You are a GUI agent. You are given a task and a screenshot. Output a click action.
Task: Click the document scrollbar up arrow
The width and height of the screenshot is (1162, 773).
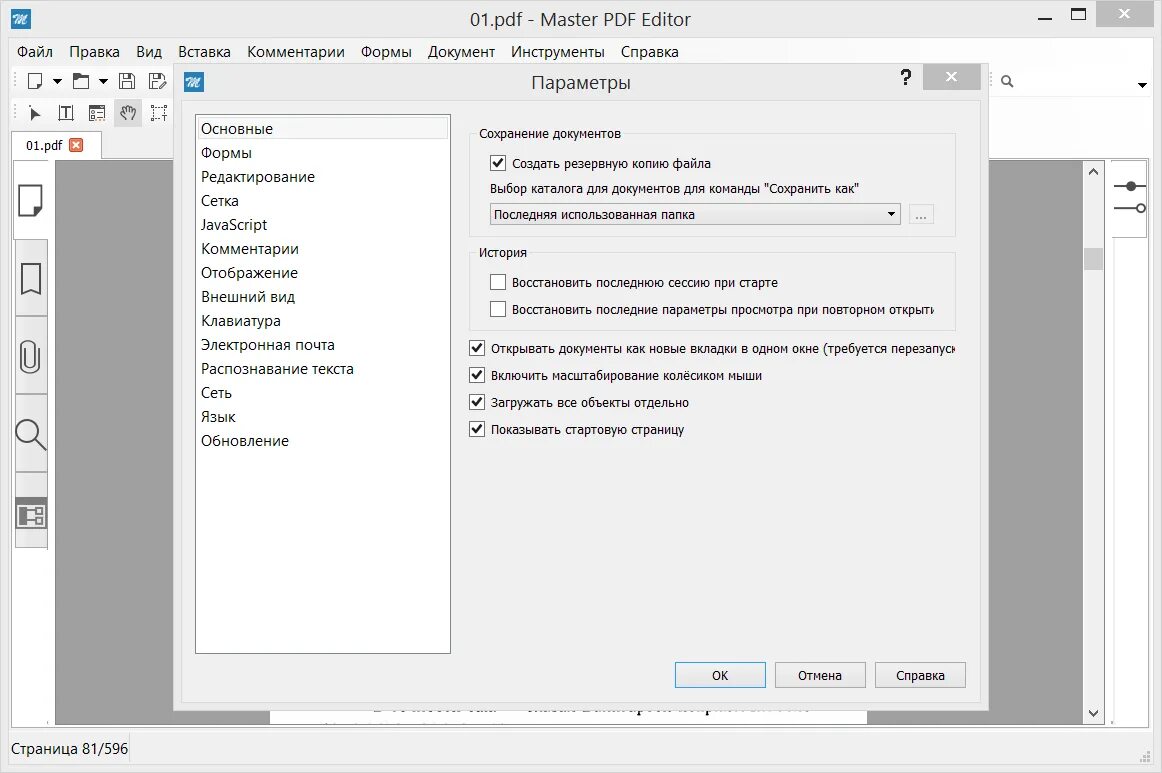point(1093,172)
